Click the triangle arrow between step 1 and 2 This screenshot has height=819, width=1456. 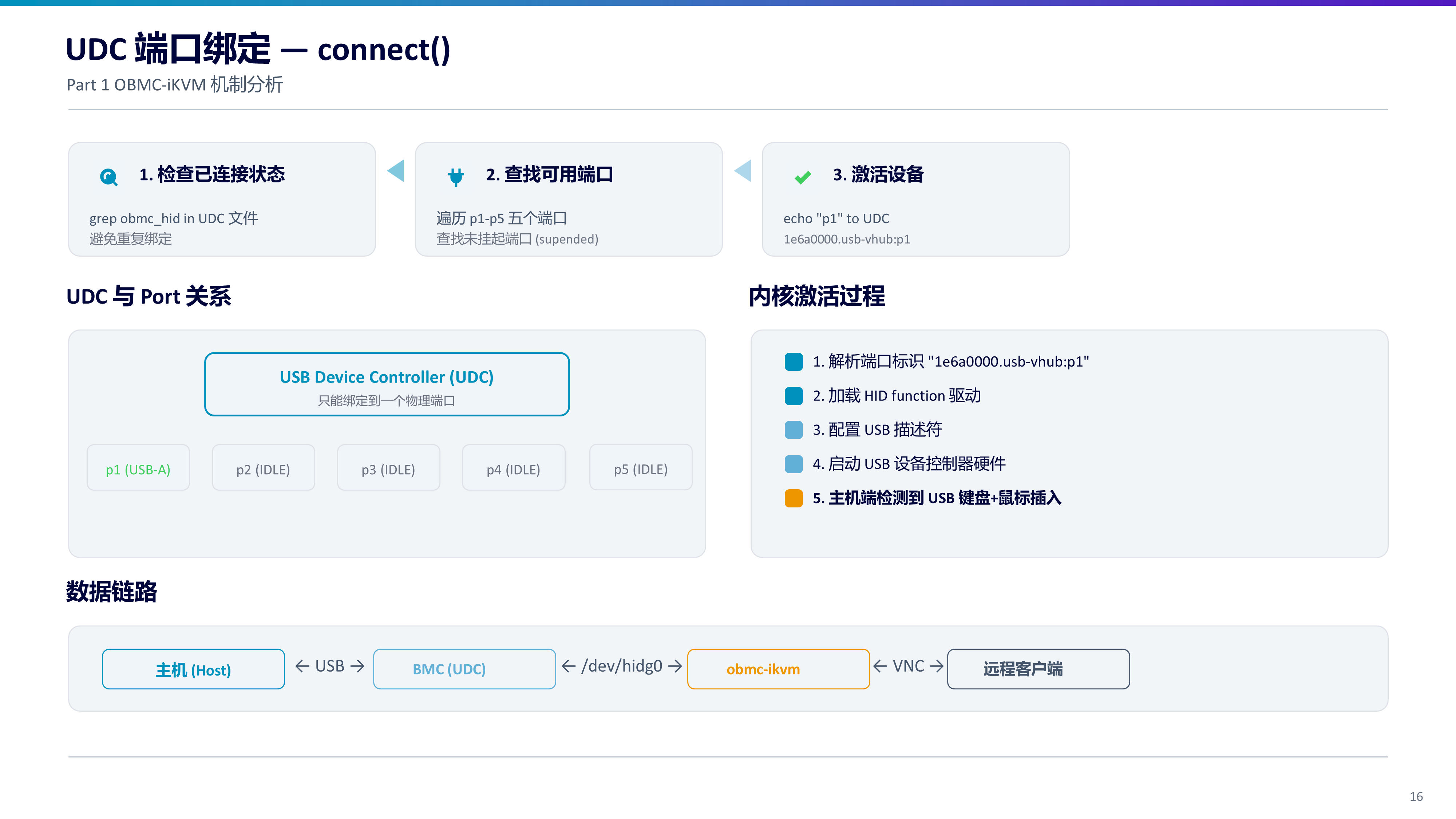coord(396,171)
